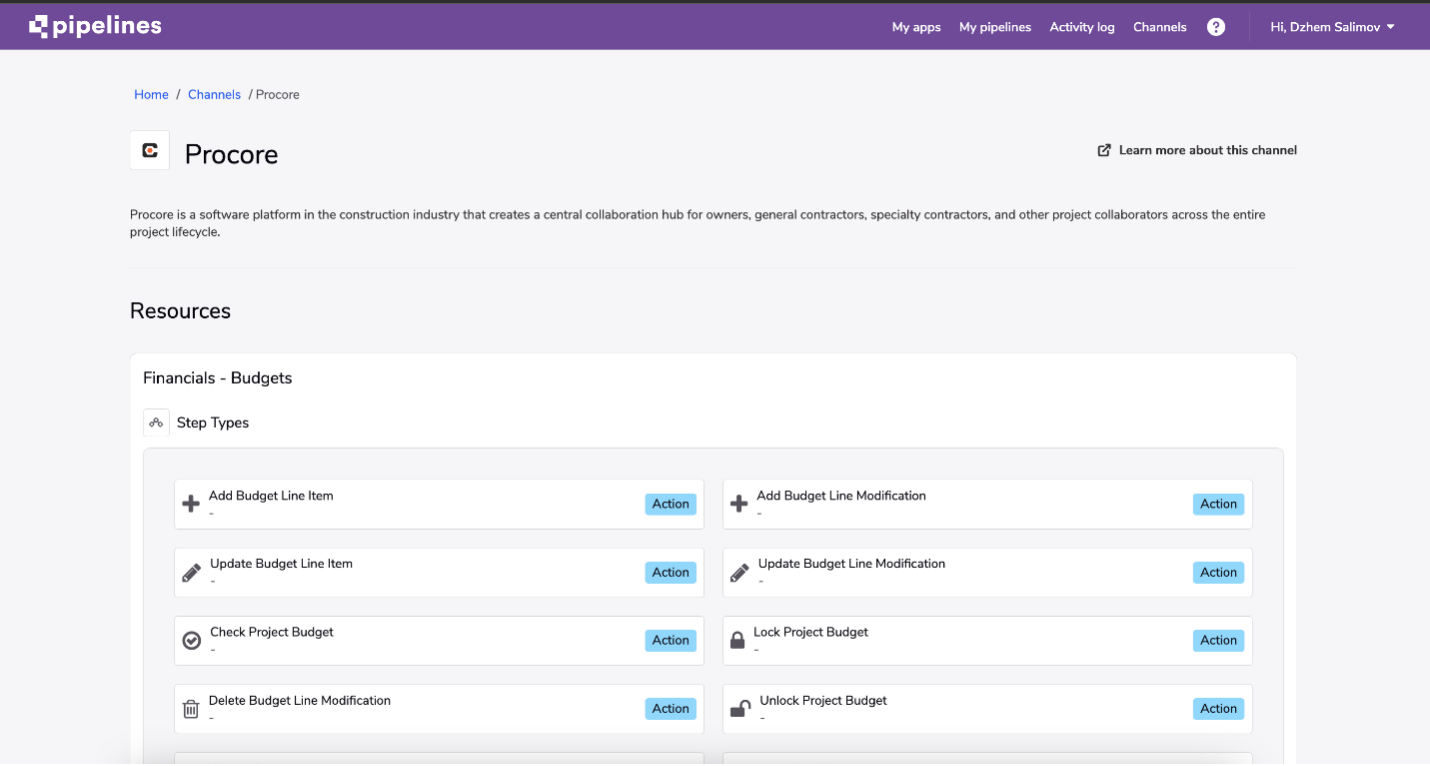1430x766 pixels.
Task: Go to My pipelines
Action: (995, 27)
